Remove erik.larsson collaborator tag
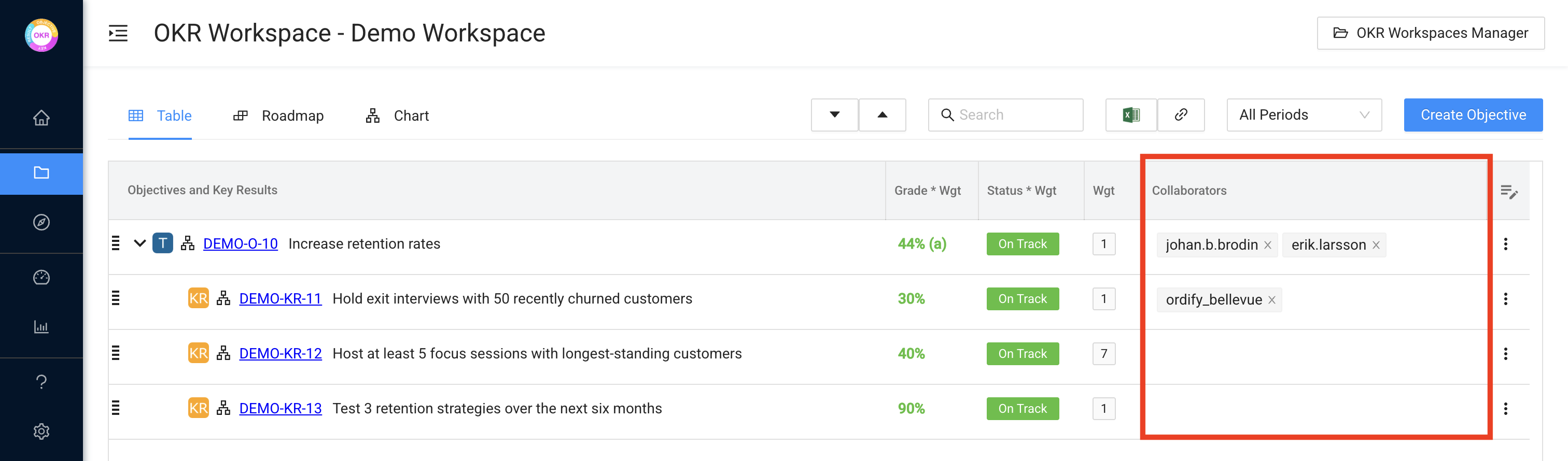 [1376, 245]
